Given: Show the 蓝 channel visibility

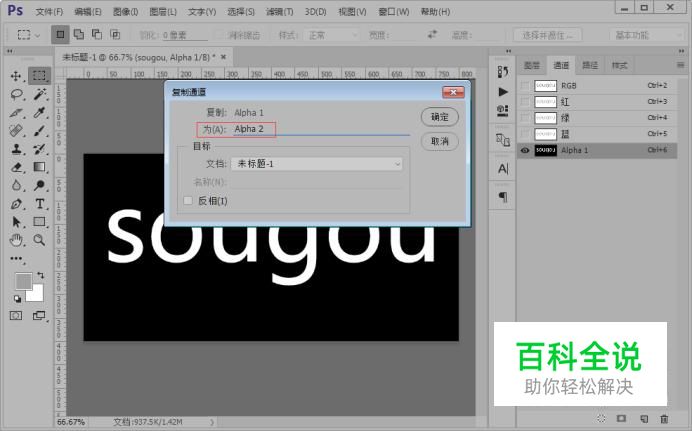Looking at the screenshot, I should coord(525,134).
